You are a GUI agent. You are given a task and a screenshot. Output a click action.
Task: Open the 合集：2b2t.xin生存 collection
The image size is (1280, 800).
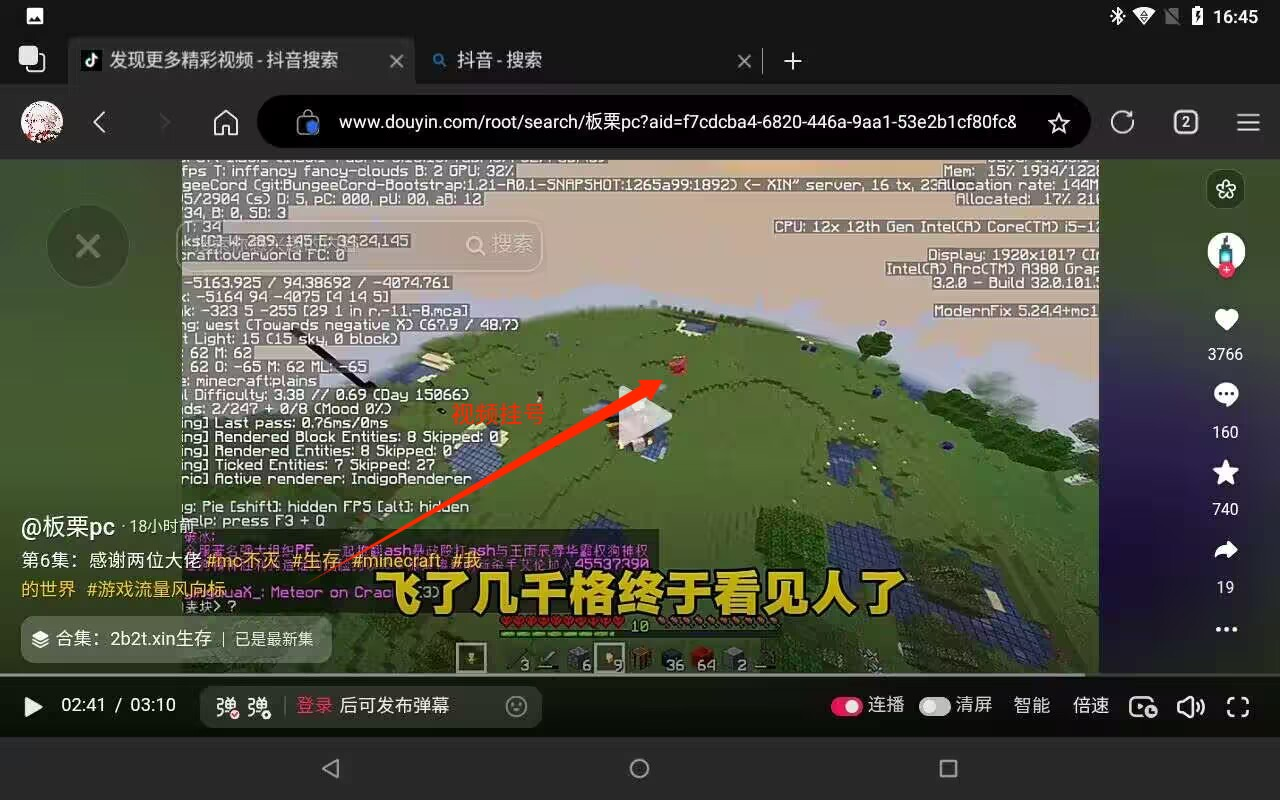(x=176, y=639)
